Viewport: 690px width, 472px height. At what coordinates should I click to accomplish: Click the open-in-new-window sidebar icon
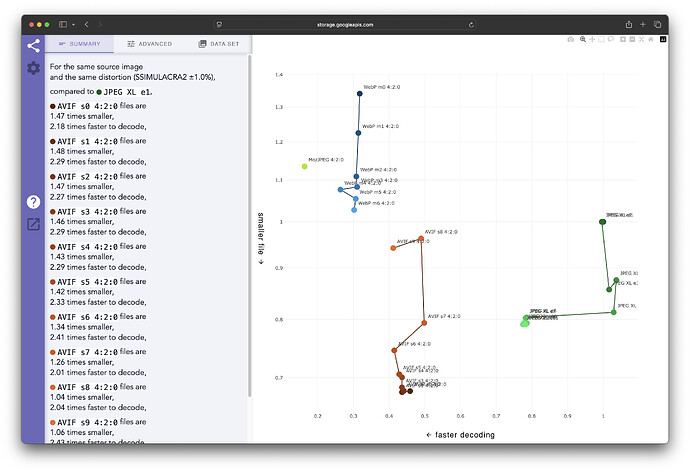33,224
